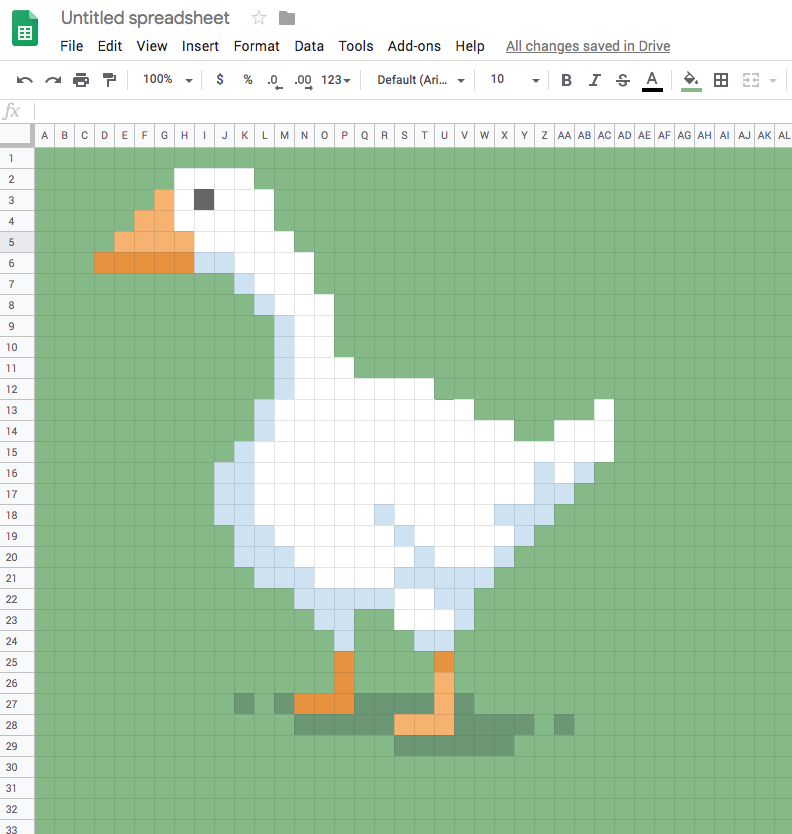This screenshot has width=792, height=834.
Task: Select column AE header
Action: click(644, 136)
